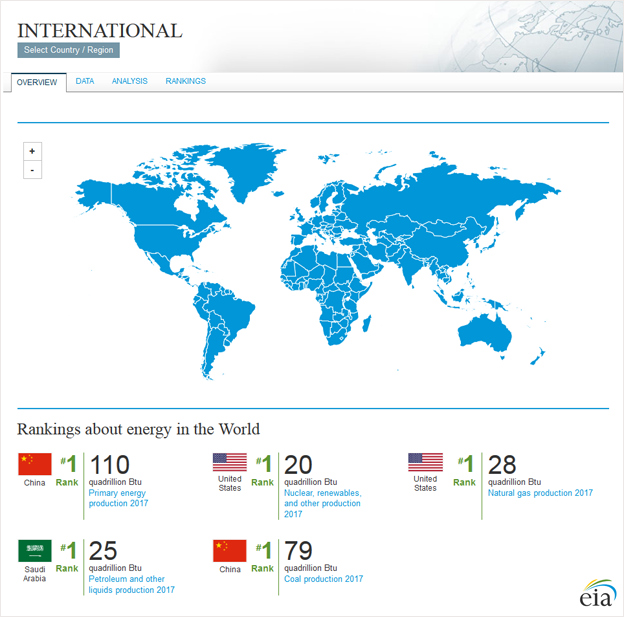The height and width of the screenshot is (617, 624).
Task: Click the '79' quadrillion Btu value
Action: [298, 551]
